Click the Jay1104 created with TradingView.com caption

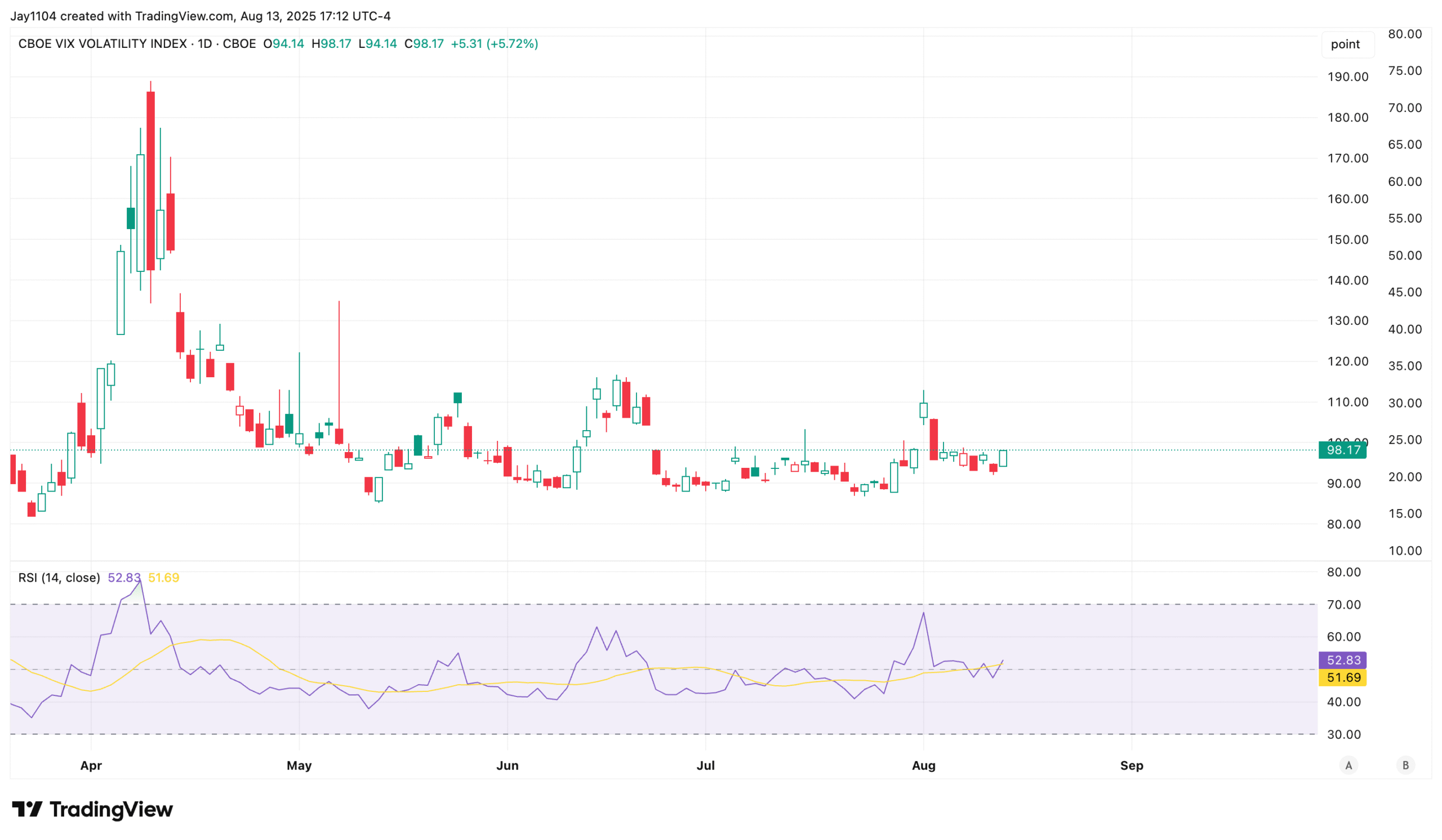click(x=201, y=16)
